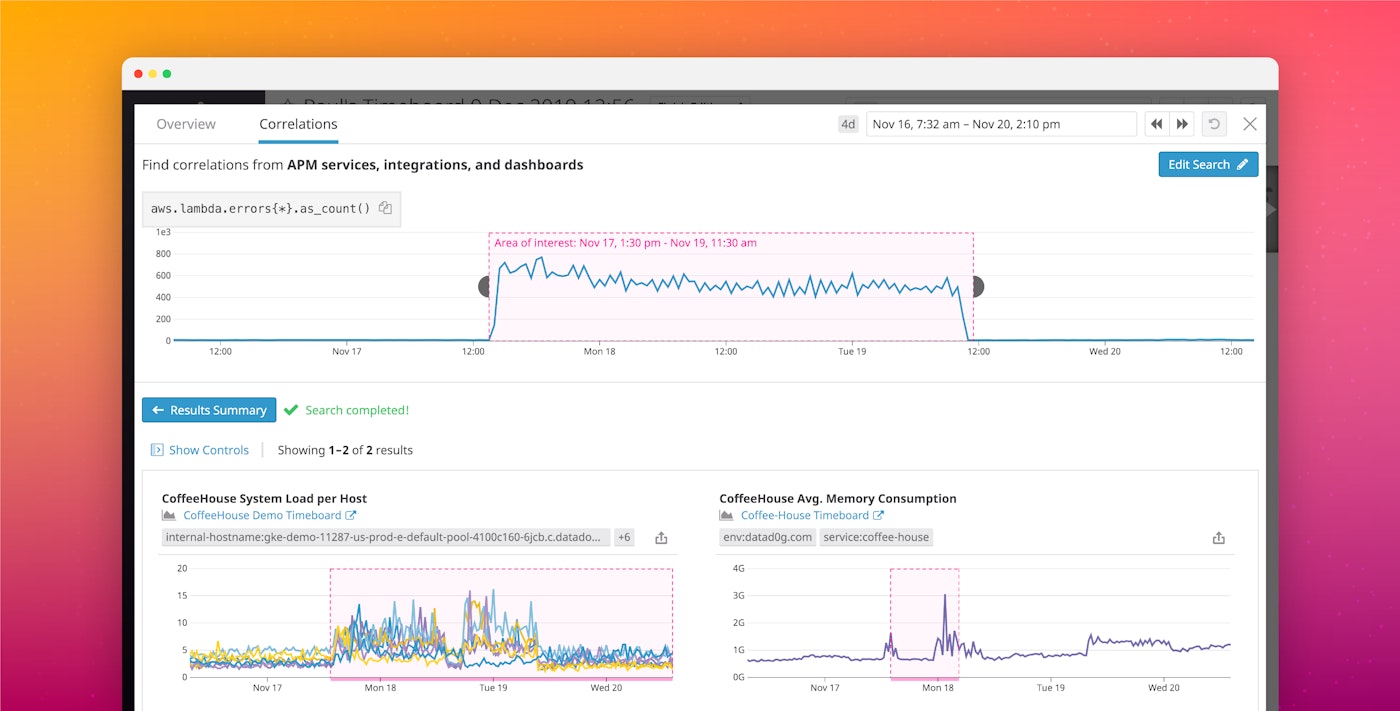Open the 4d time preset dropdown
1400x711 pixels.
click(x=847, y=123)
